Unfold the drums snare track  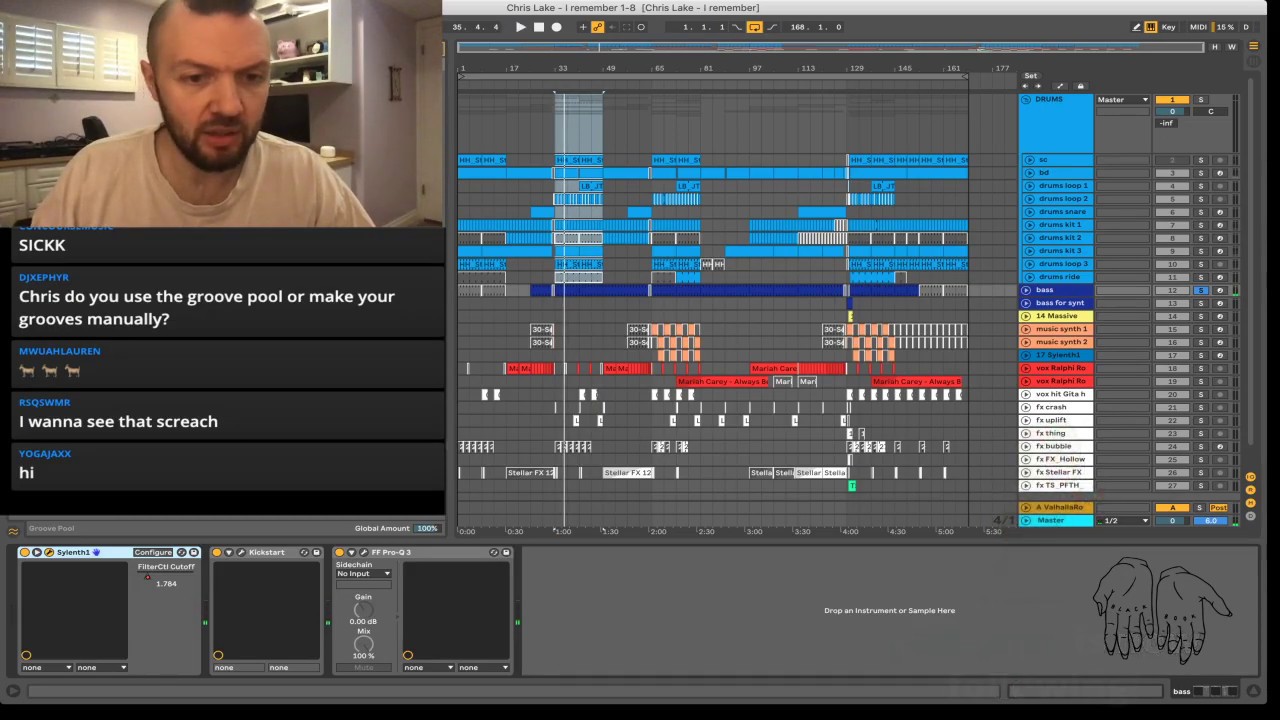1028,212
